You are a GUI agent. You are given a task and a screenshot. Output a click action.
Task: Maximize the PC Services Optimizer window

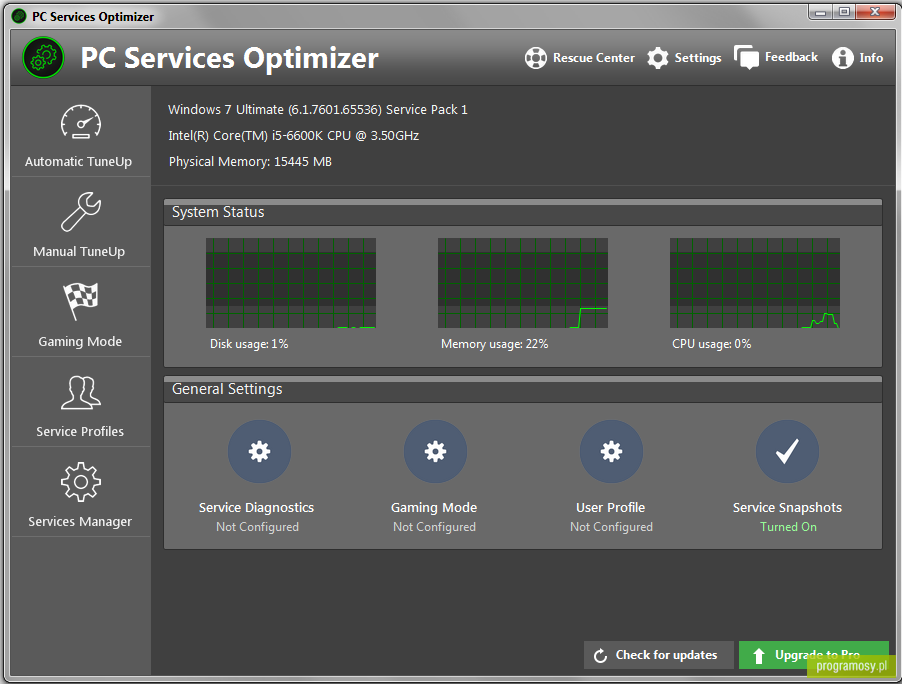[844, 12]
